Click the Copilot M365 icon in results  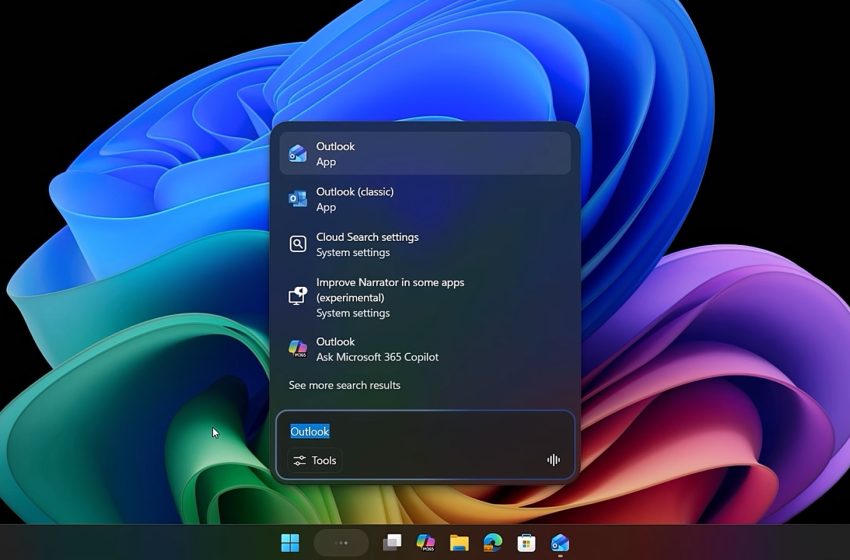click(x=298, y=349)
